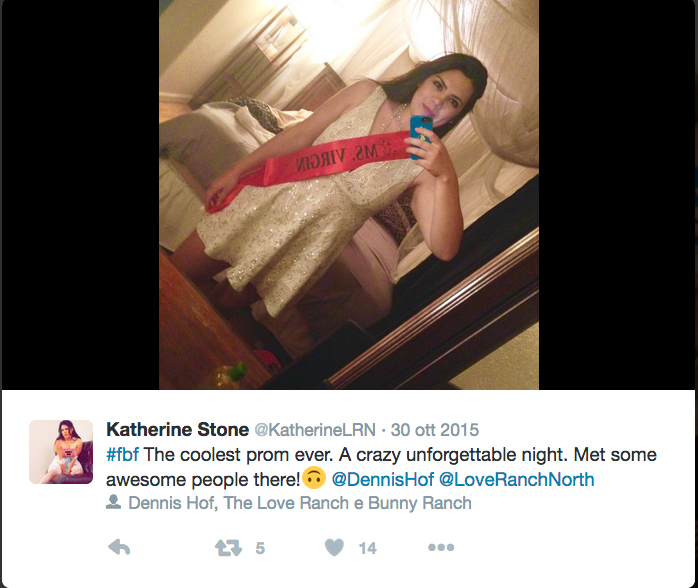698x588 pixels.
Task: Retweet this post using the retweet icon
Action: [x=228, y=547]
